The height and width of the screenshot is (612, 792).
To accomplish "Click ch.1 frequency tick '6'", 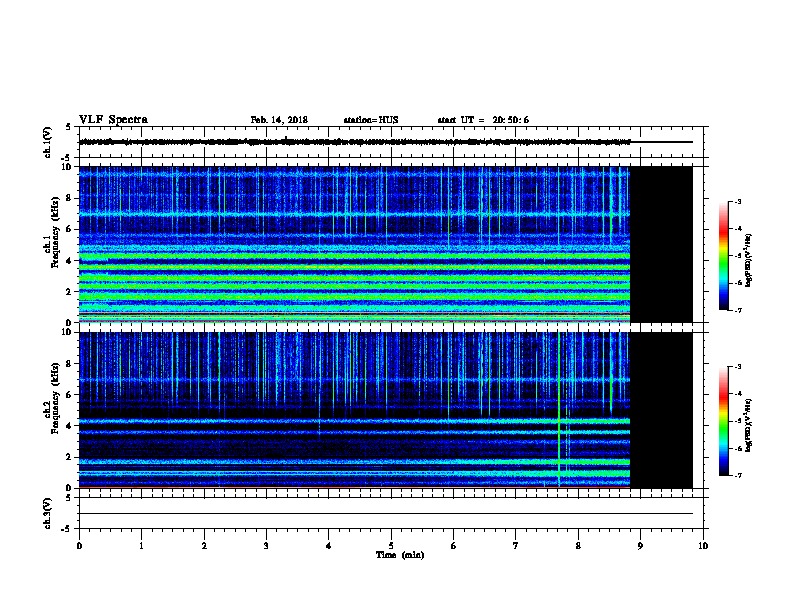I will [69, 229].
